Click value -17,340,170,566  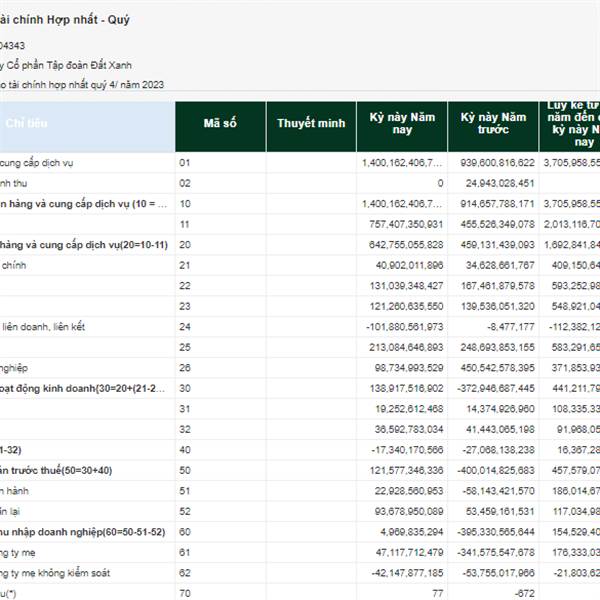[x=407, y=450]
